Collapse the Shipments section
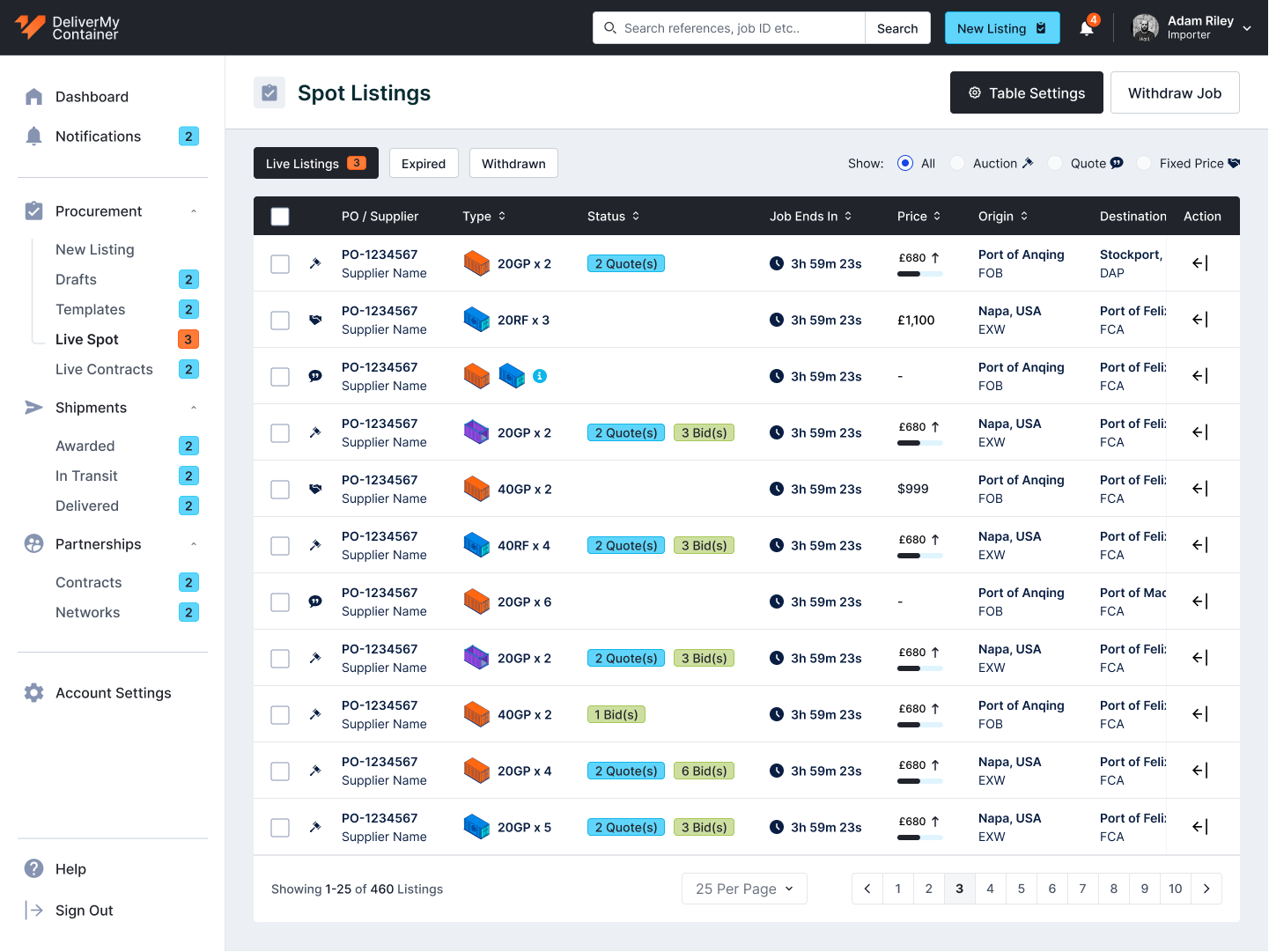The width and height of the screenshot is (1269, 952). coord(194,408)
